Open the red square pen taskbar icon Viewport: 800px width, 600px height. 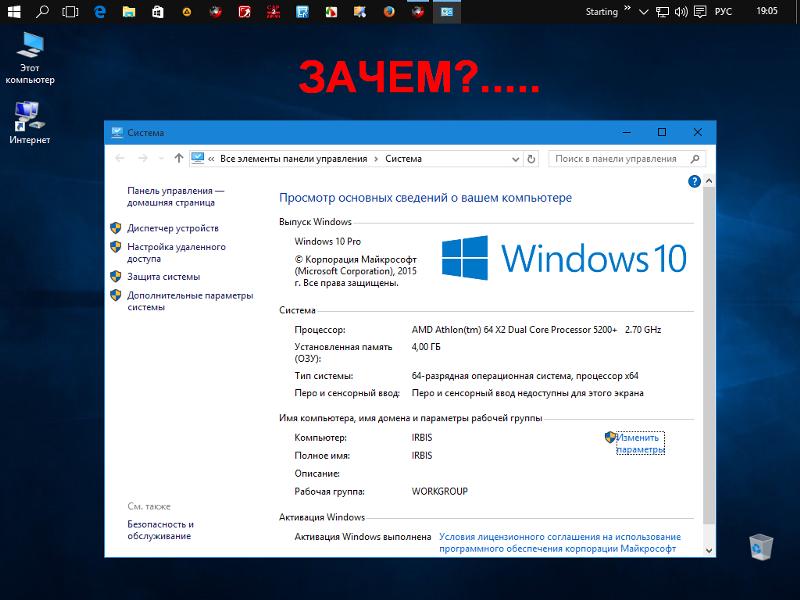[x=244, y=11]
